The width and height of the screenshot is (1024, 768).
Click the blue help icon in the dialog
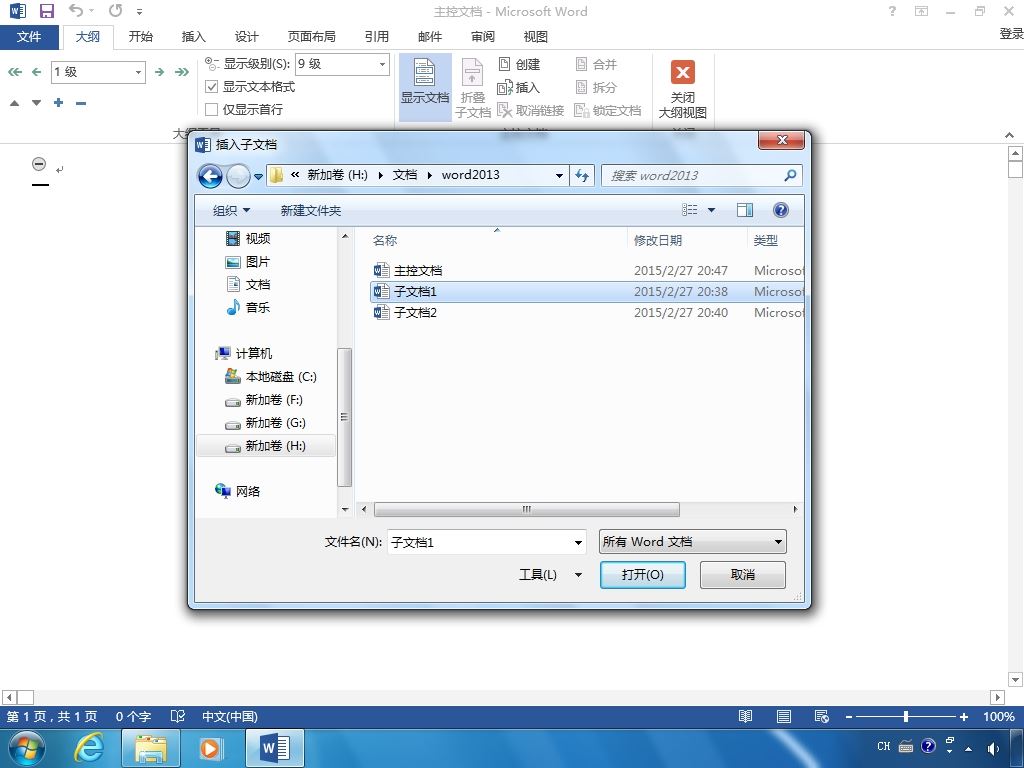pos(780,210)
